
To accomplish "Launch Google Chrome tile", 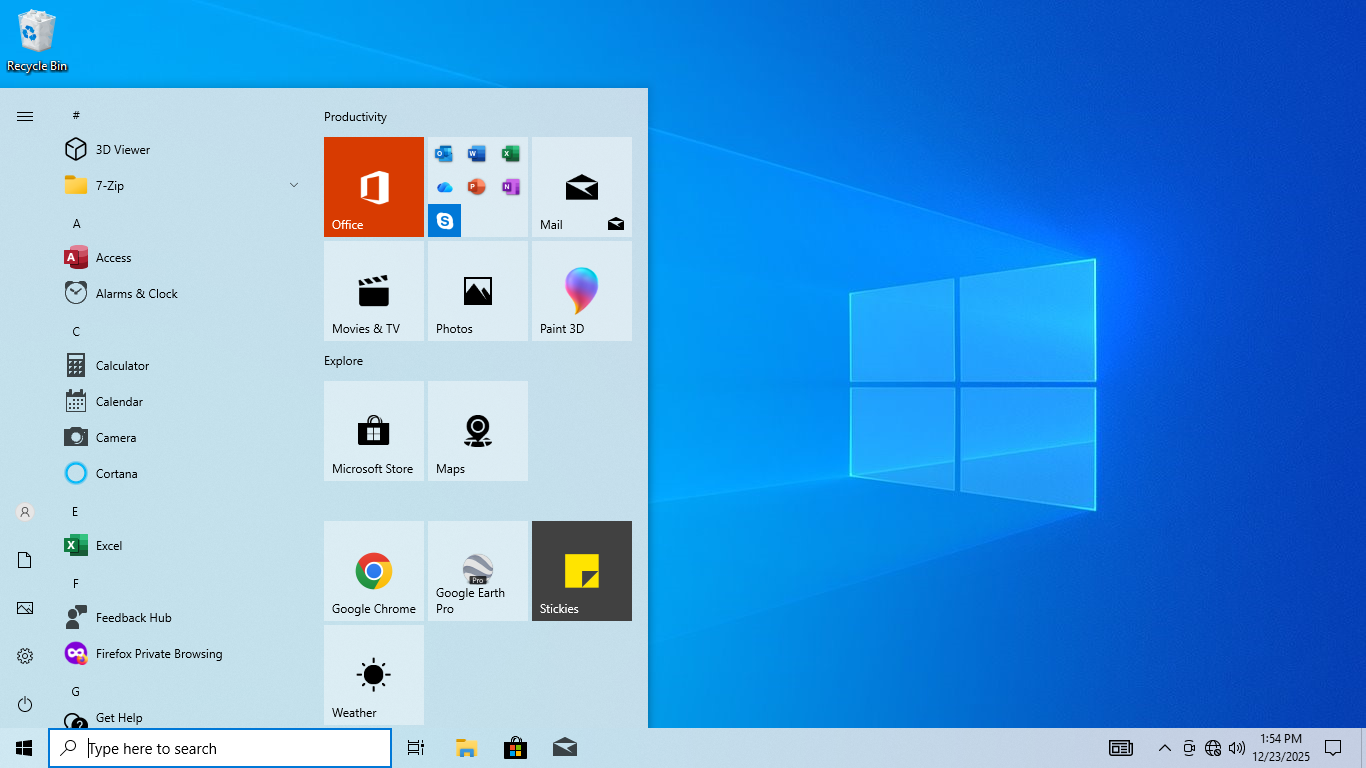I will (373, 571).
